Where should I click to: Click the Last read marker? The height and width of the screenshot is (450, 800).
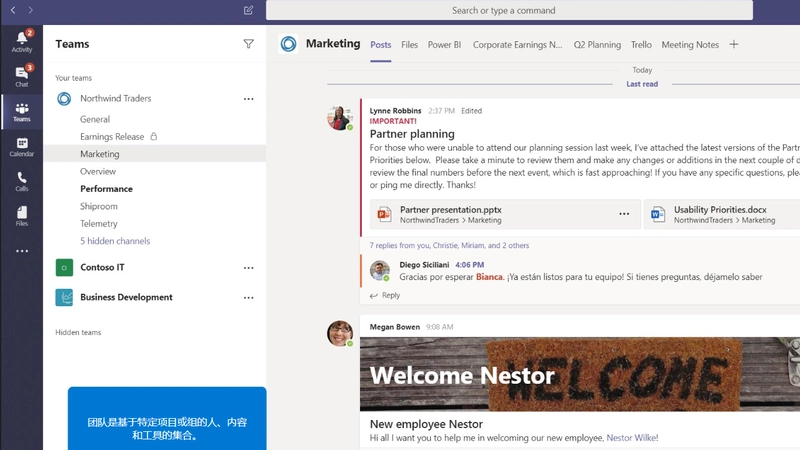[642, 84]
